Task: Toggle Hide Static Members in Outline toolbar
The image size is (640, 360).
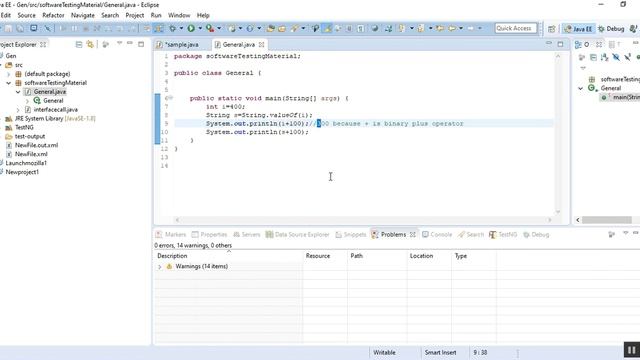Action: point(627,57)
